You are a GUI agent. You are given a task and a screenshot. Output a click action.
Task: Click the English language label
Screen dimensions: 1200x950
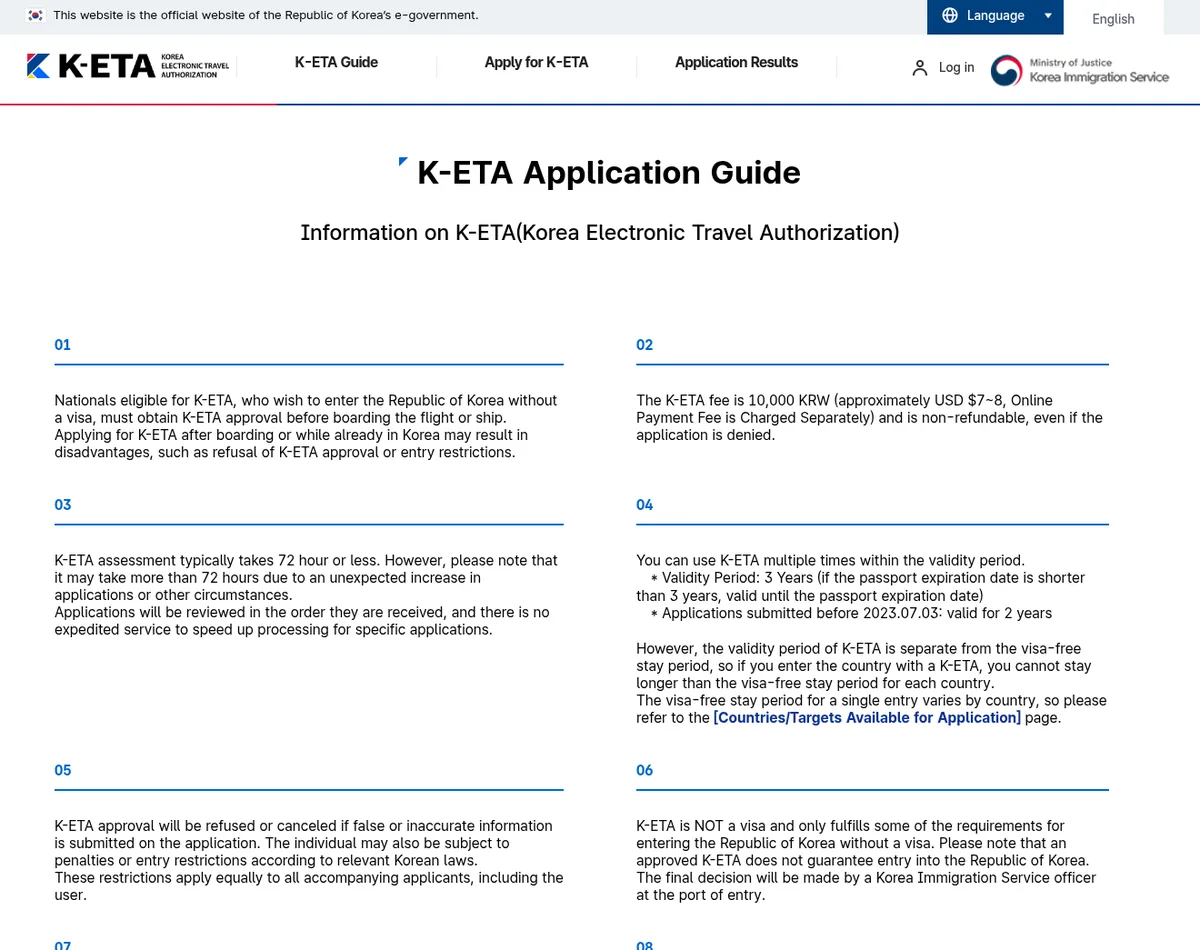click(1113, 19)
